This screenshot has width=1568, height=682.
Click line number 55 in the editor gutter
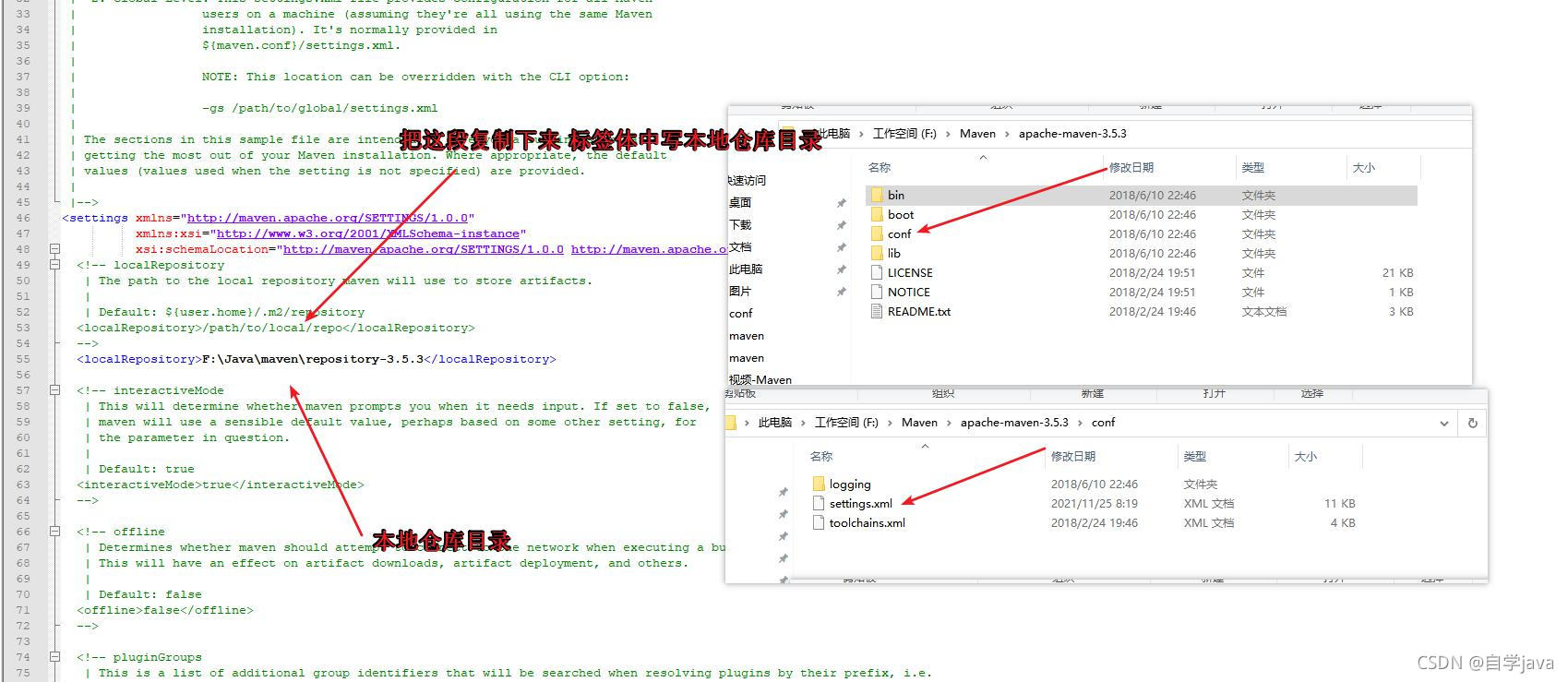[x=23, y=359]
